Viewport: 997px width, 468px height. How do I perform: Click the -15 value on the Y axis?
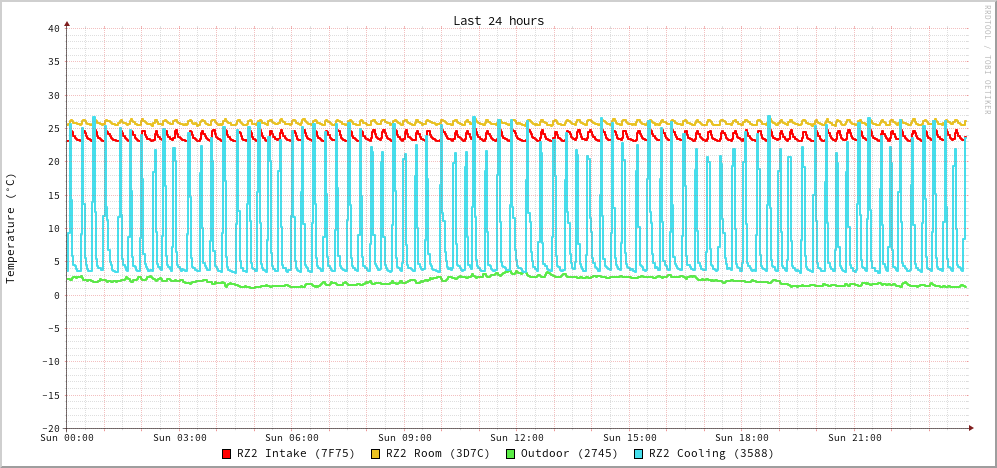point(50,396)
